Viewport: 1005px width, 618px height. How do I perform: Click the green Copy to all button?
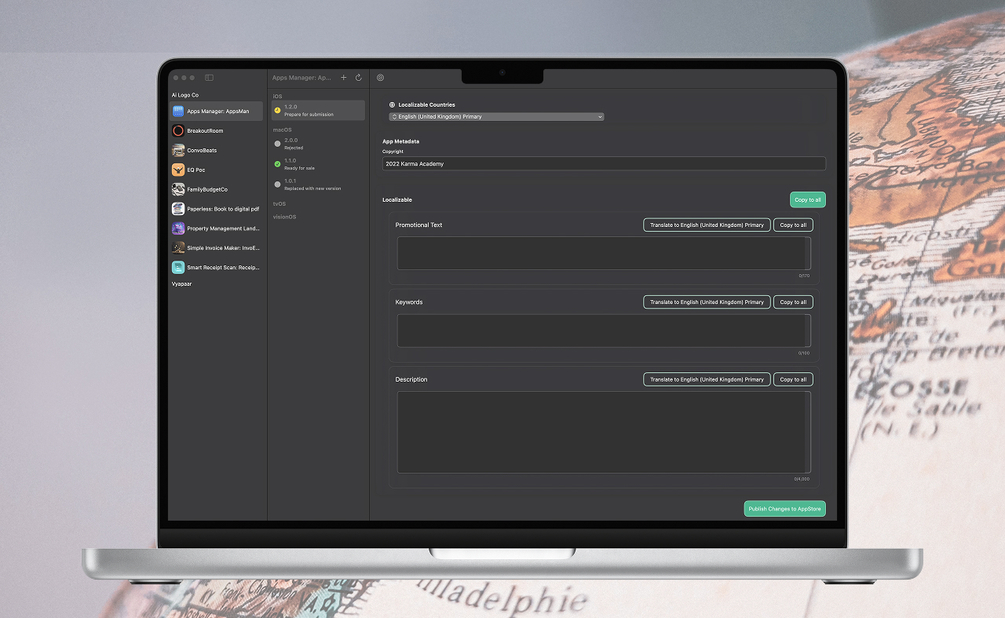(x=808, y=199)
